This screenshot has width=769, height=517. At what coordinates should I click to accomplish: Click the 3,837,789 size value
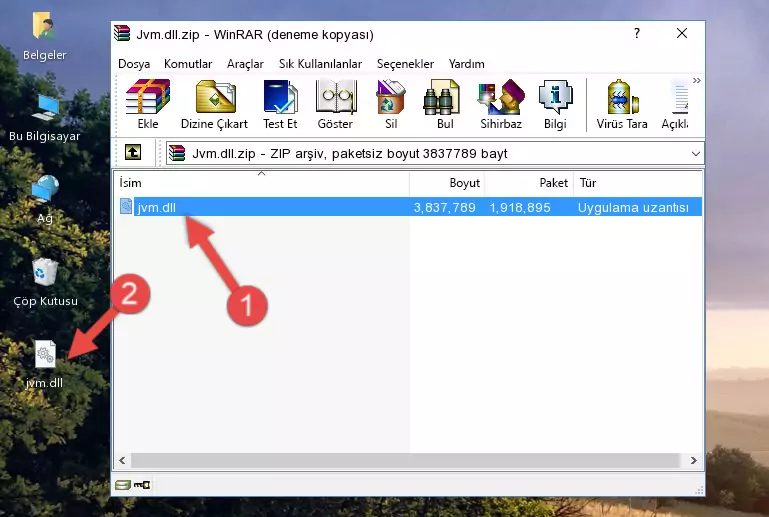click(x=444, y=207)
